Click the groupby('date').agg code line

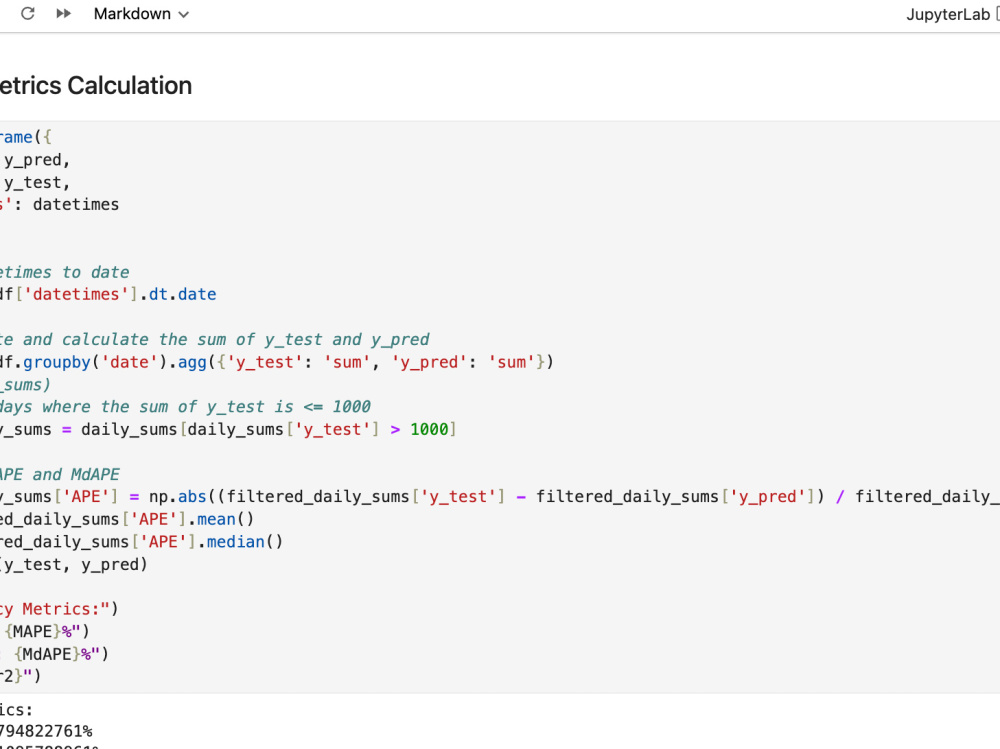tap(277, 362)
